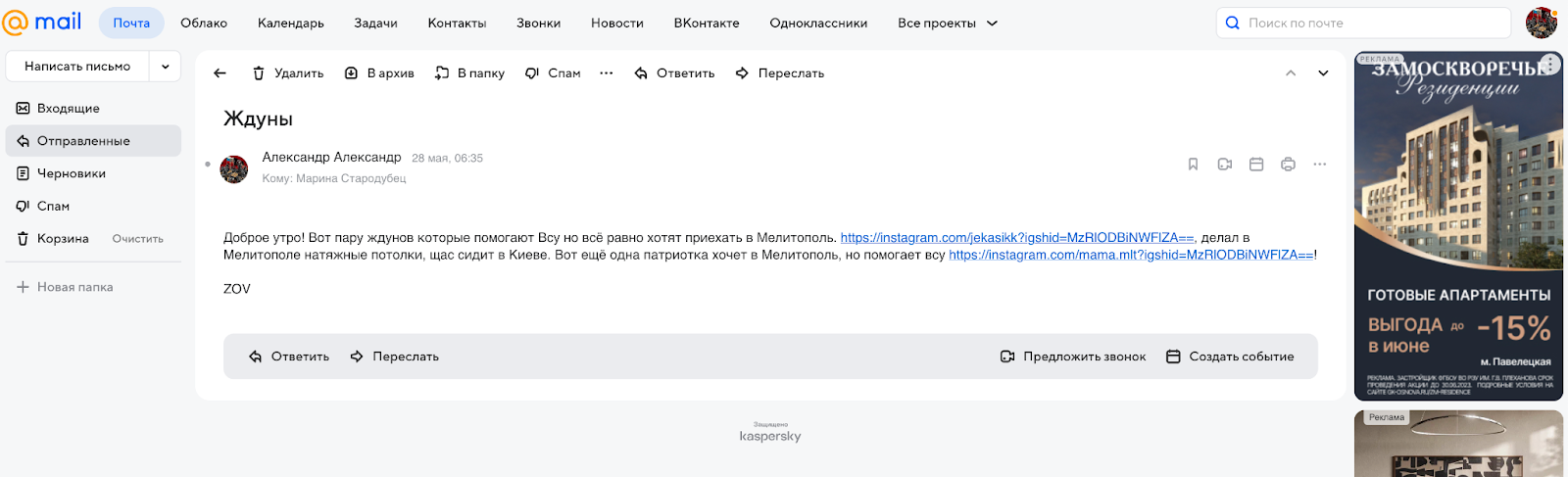
Task: Click the mail search input field
Action: coord(1372,24)
